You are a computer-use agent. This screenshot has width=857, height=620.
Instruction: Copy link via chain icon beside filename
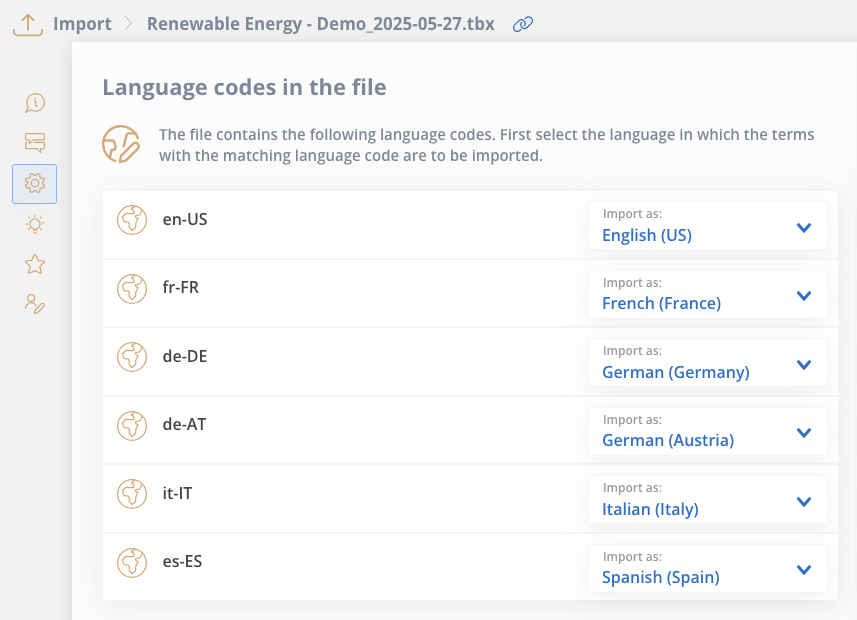[523, 24]
